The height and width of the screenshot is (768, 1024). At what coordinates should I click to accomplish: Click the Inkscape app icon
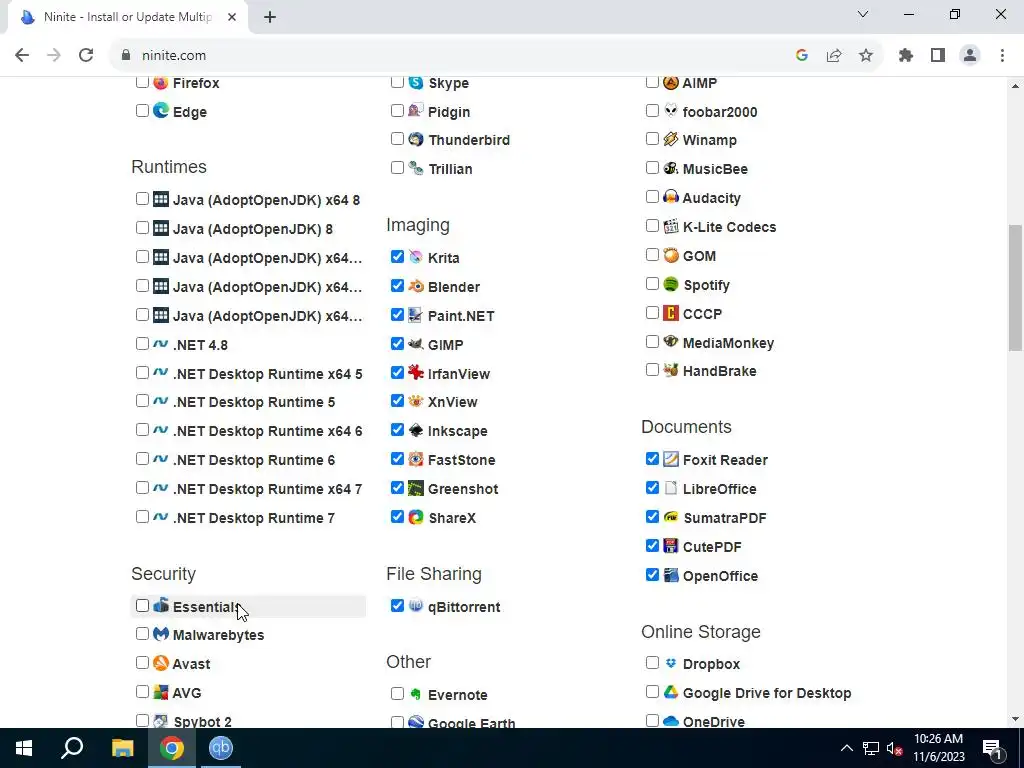[x=415, y=430]
